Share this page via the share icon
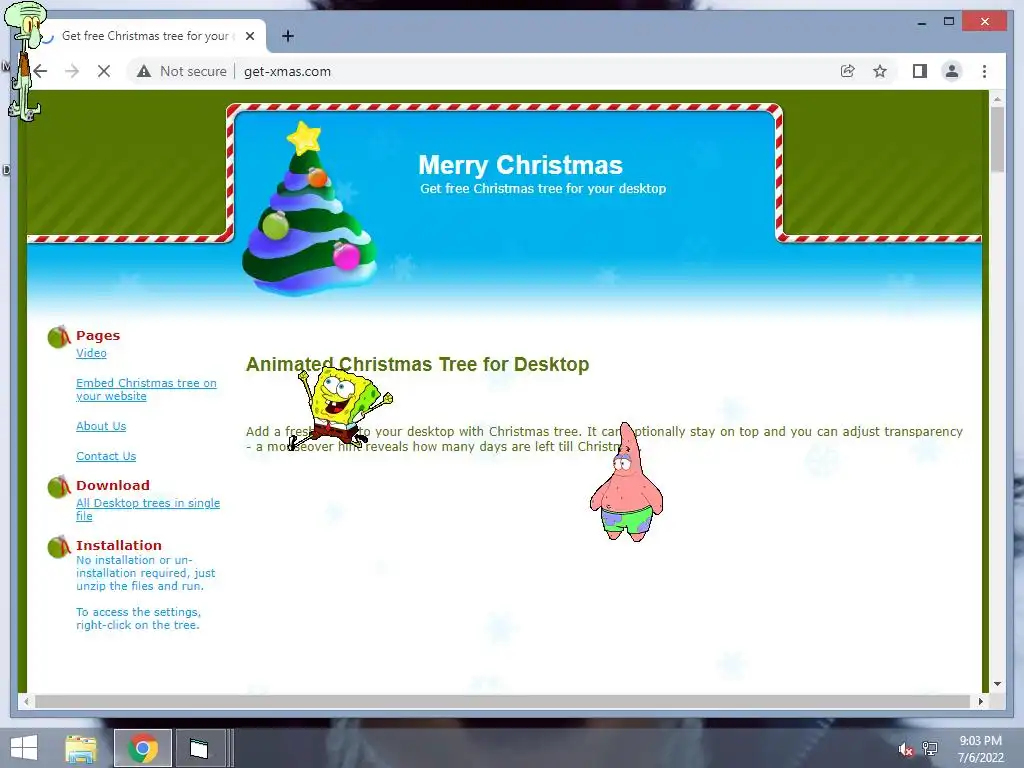Image resolution: width=1024 pixels, height=768 pixels. pos(848,71)
